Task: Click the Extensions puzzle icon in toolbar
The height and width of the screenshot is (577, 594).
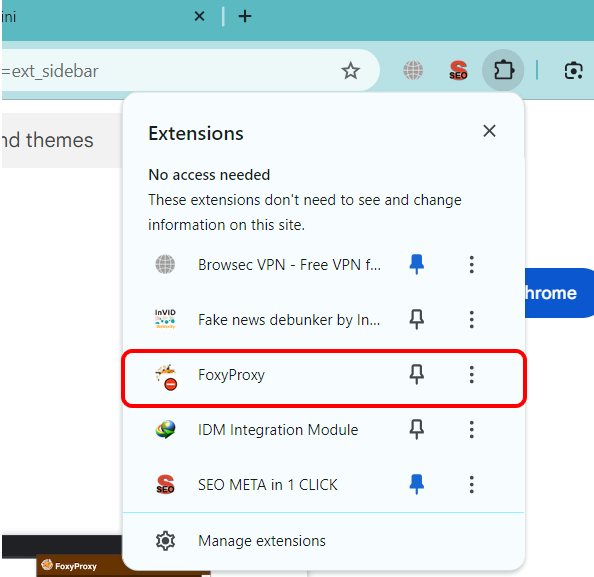Action: 503,70
